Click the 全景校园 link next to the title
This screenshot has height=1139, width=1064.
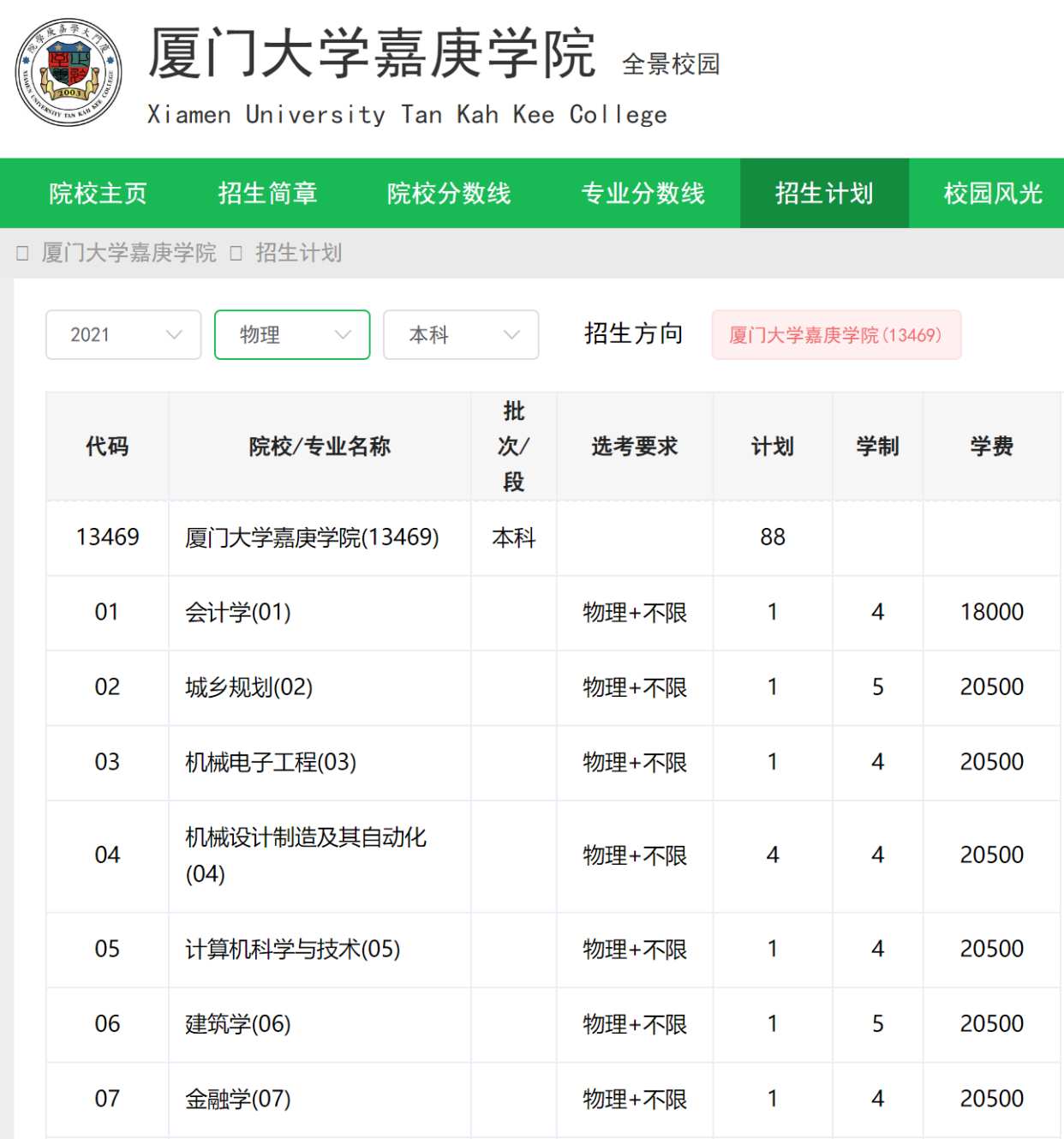coord(672,63)
